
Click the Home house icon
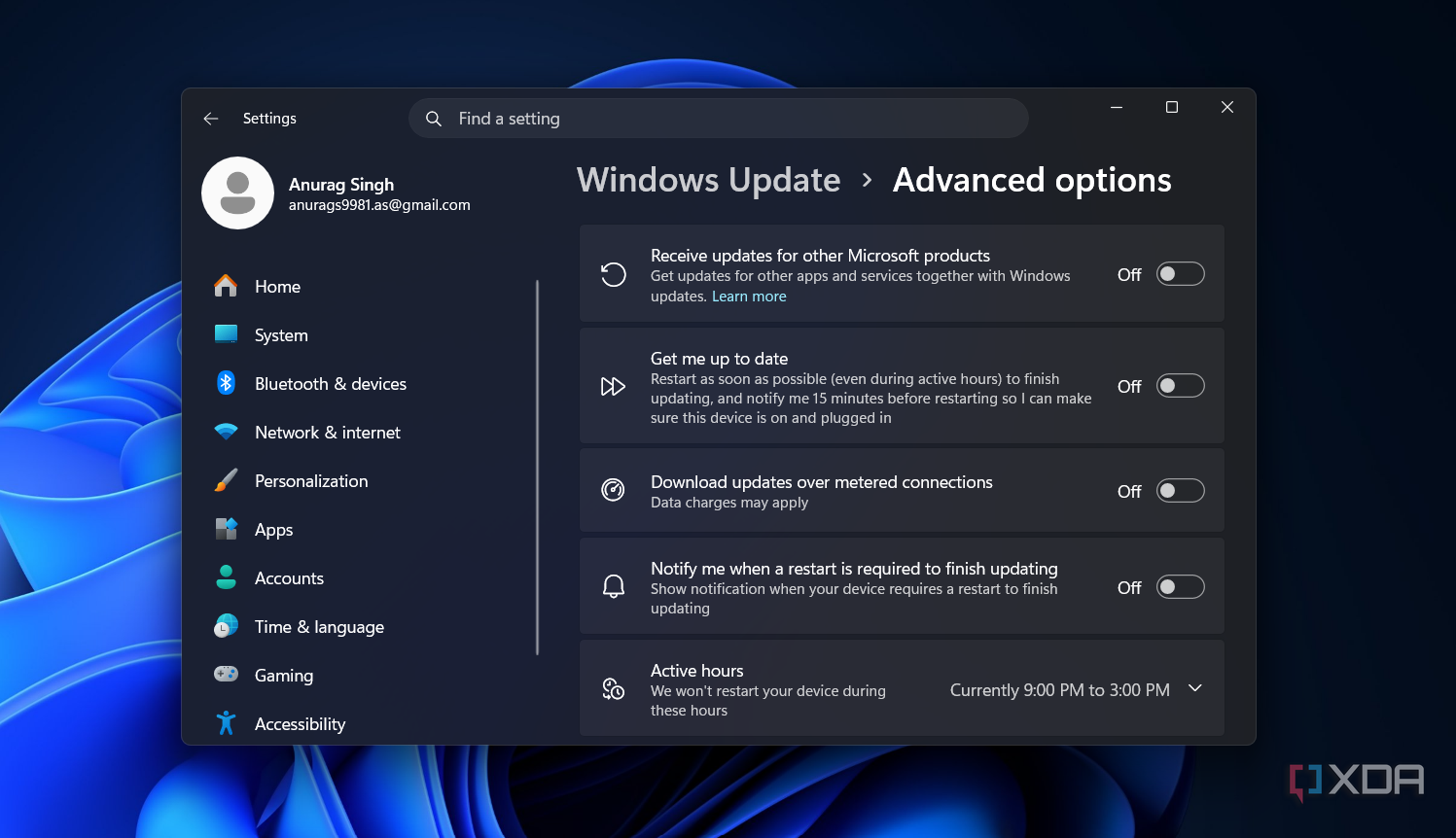coord(226,286)
